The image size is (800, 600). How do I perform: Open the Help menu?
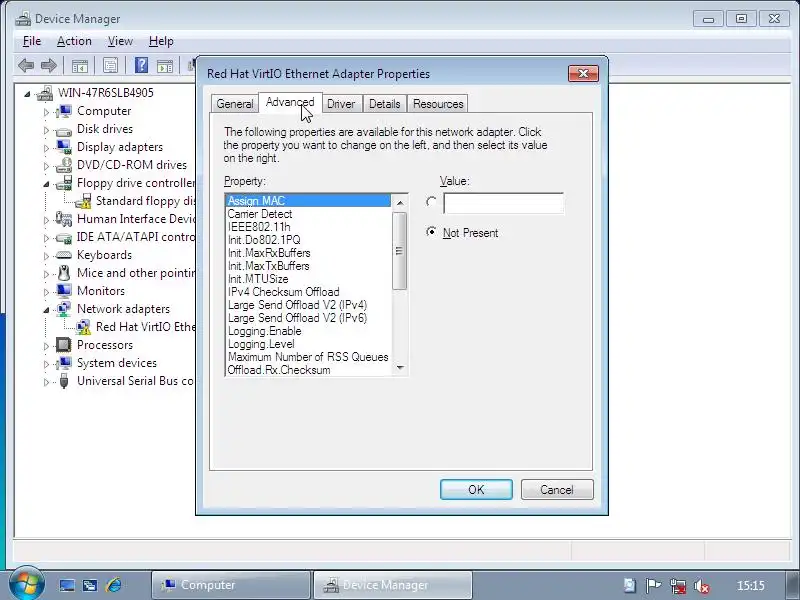(161, 41)
